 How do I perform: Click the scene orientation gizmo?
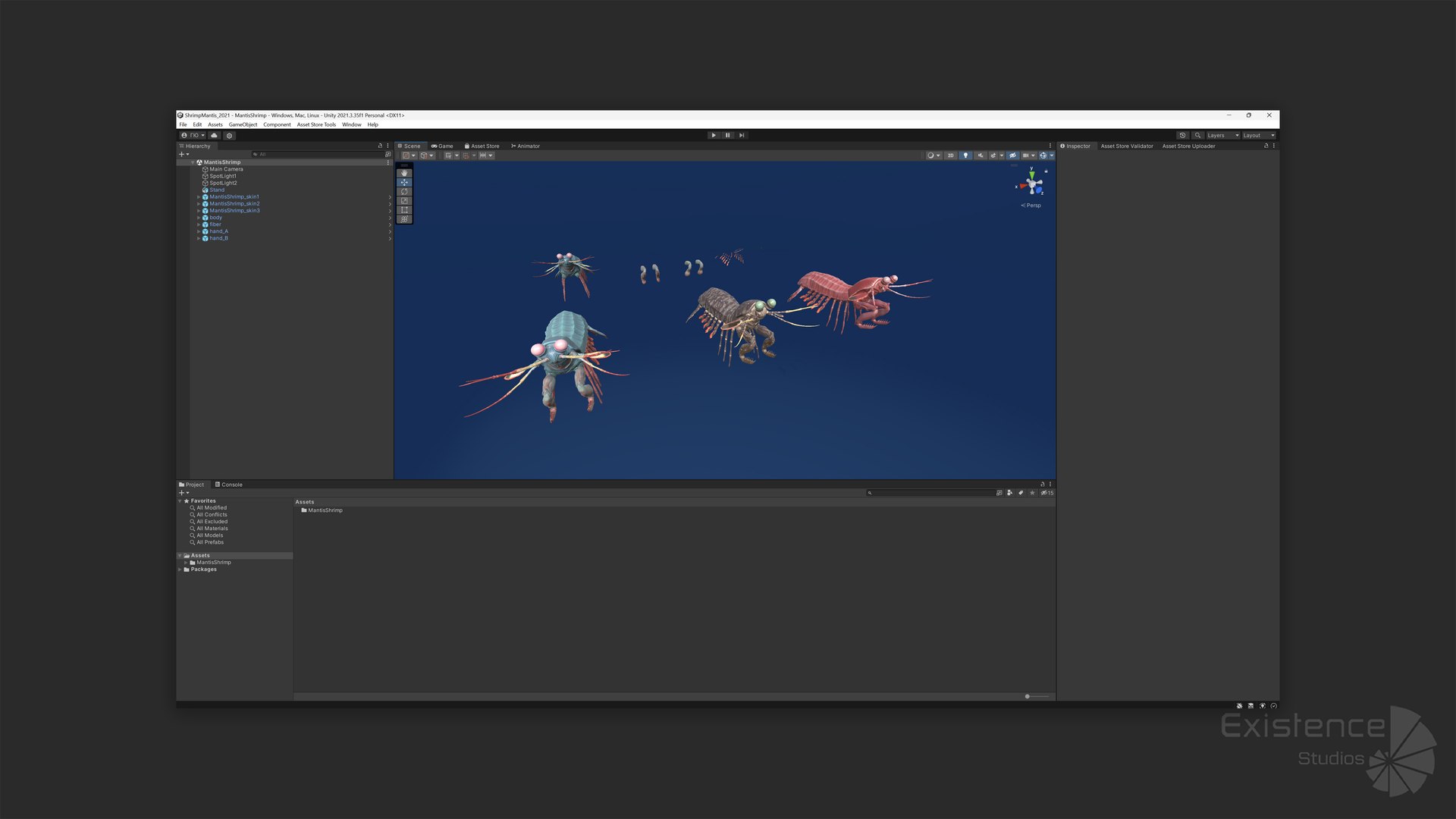[x=1031, y=184]
